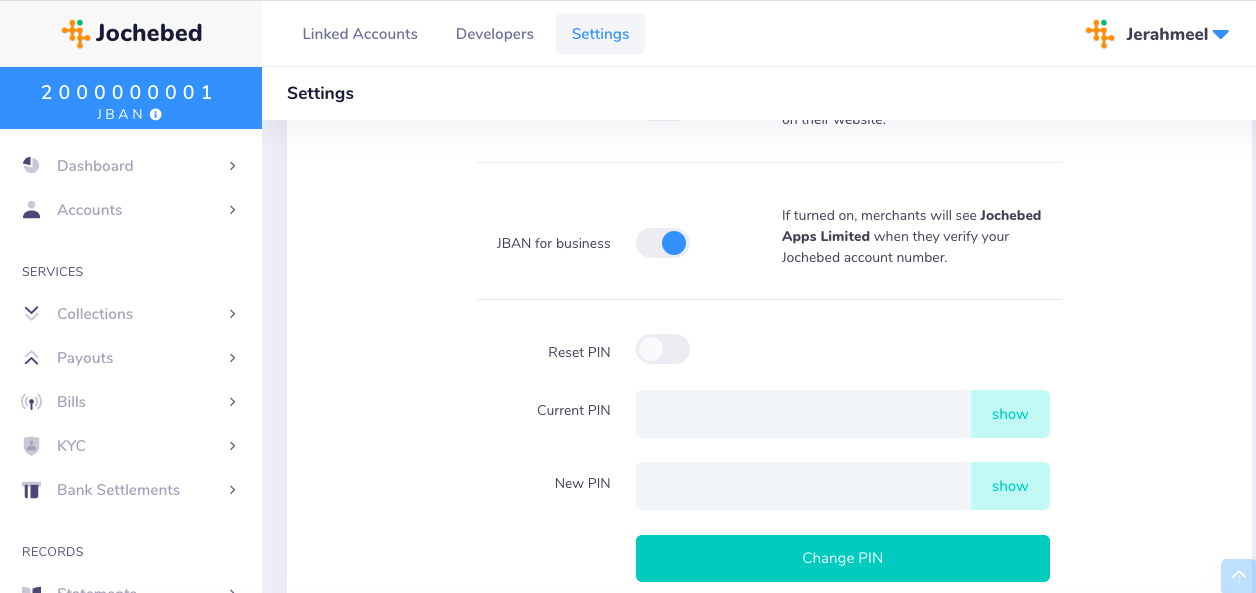Click the Payouts upward-chevron icon
This screenshot has width=1256, height=593.
tap(31, 357)
